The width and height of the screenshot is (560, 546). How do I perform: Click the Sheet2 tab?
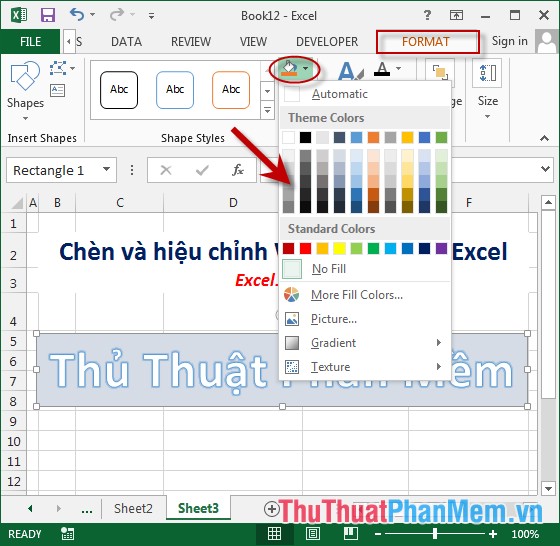(x=133, y=509)
